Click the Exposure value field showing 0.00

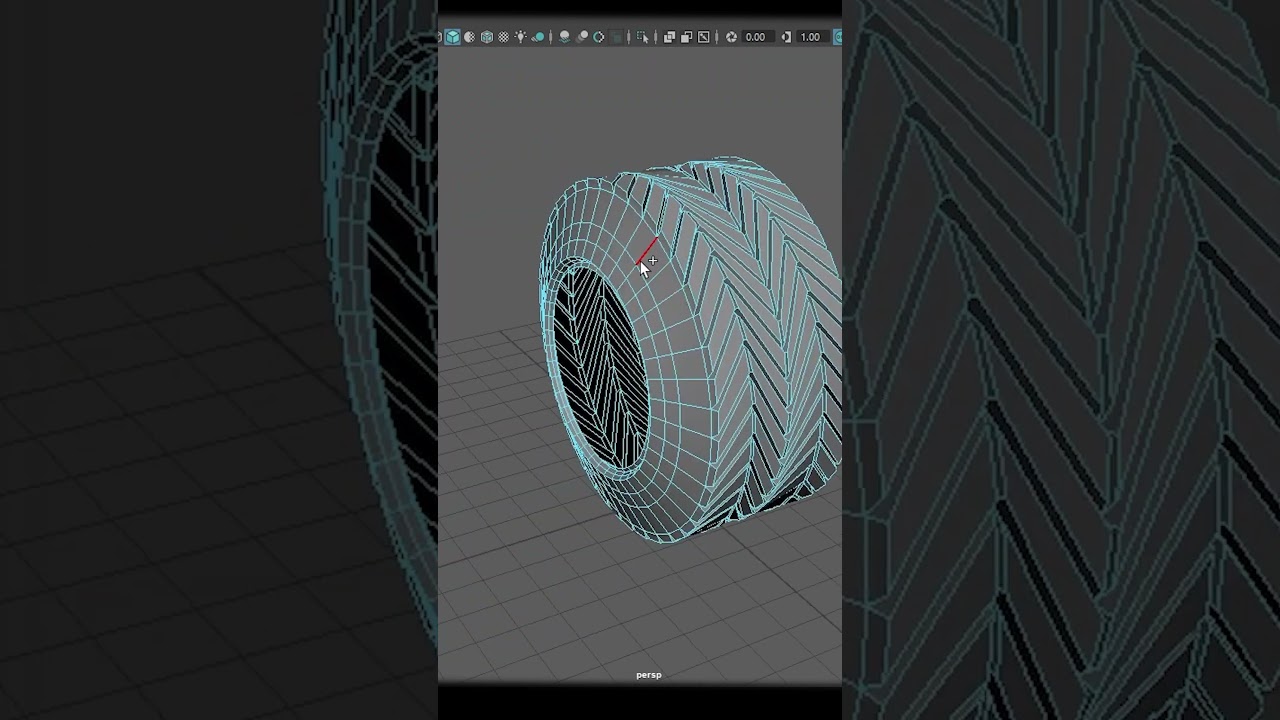click(757, 37)
